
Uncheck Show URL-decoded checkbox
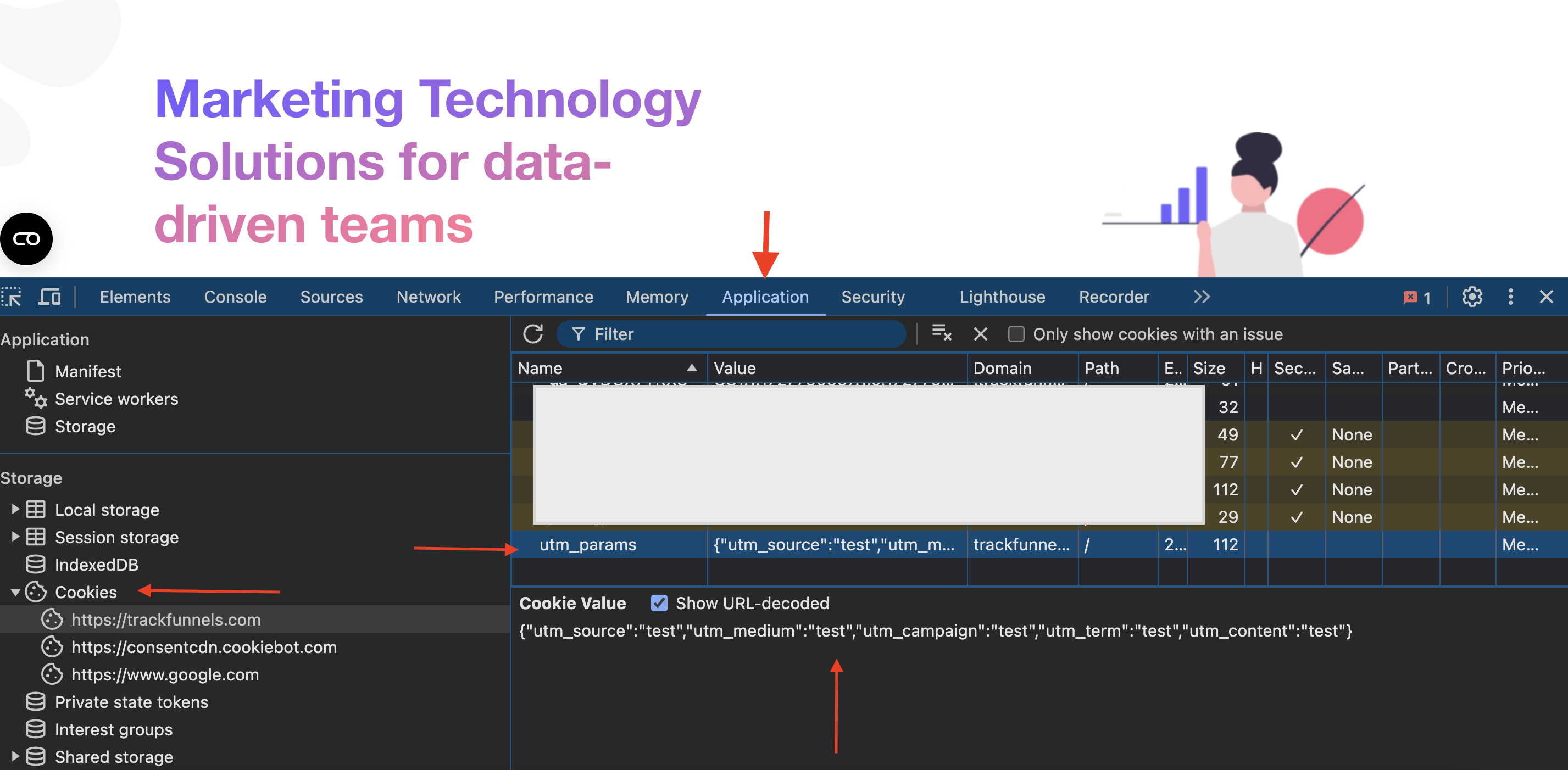click(659, 602)
